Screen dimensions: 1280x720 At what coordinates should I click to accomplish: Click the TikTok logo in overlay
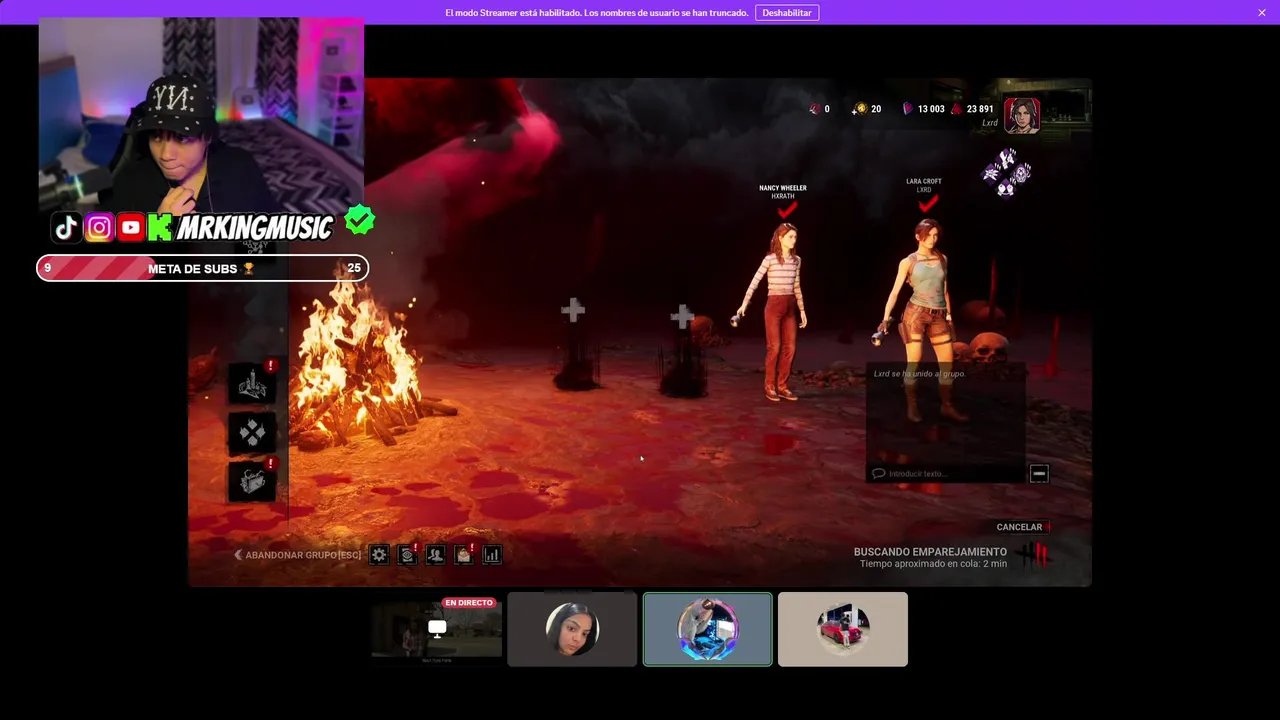pos(67,227)
